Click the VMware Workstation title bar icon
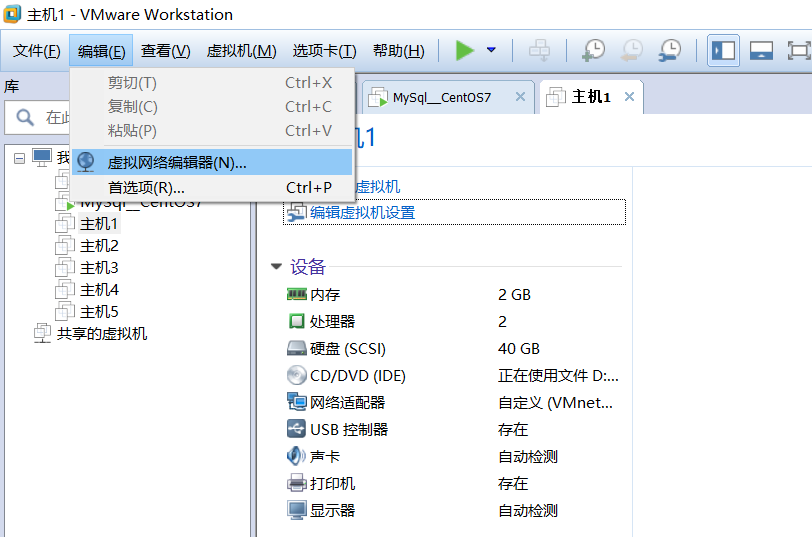 click(12, 14)
